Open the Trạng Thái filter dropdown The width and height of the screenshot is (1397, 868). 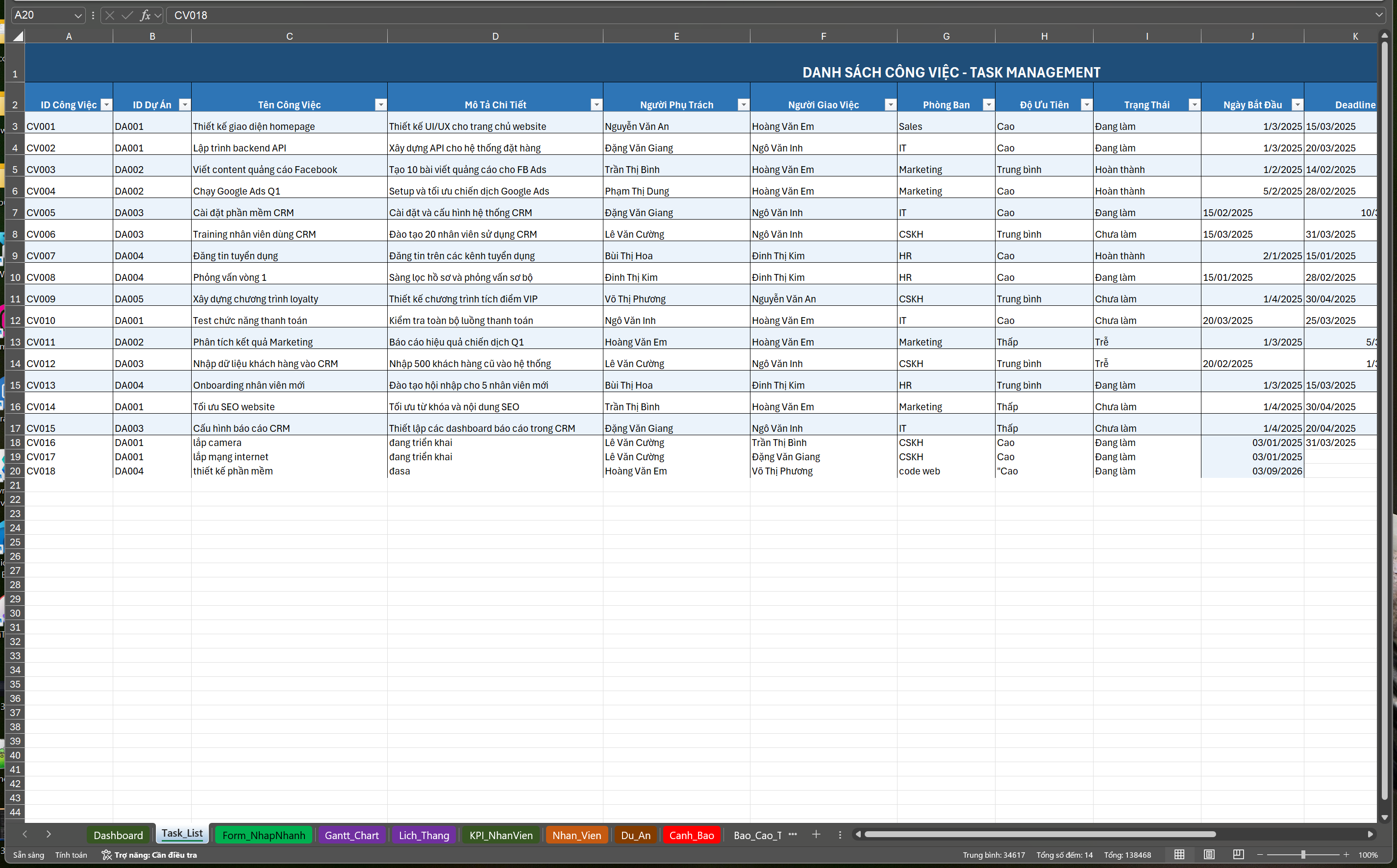[1194, 104]
